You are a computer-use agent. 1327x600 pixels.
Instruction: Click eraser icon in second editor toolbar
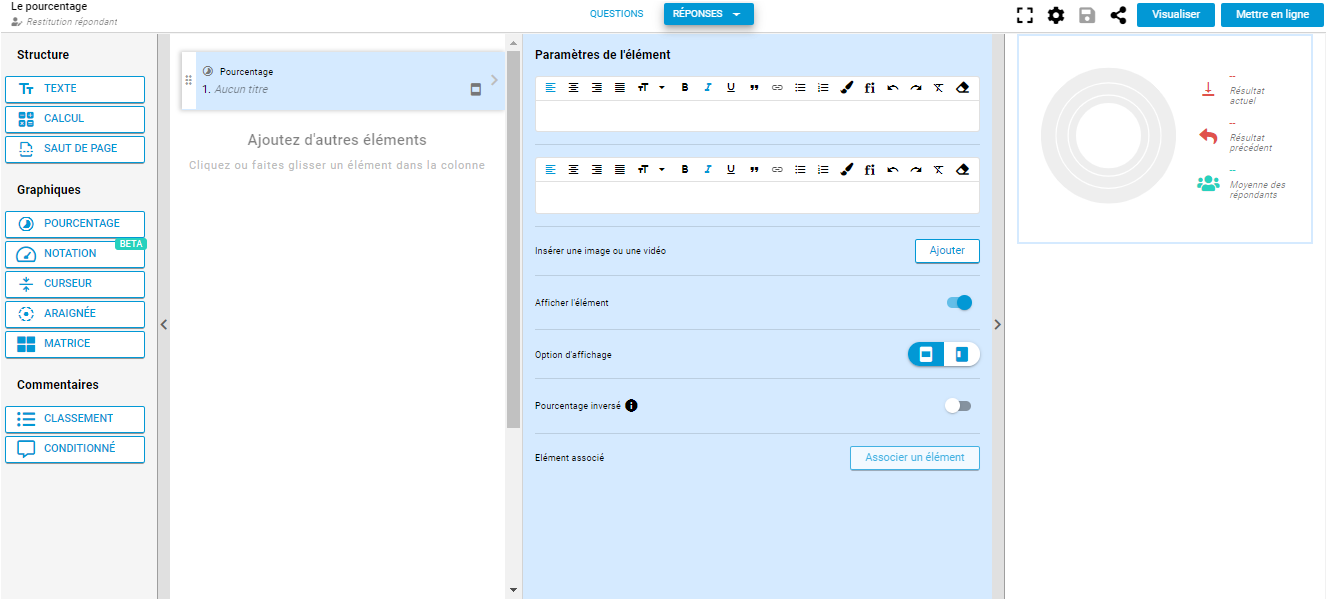click(x=962, y=169)
